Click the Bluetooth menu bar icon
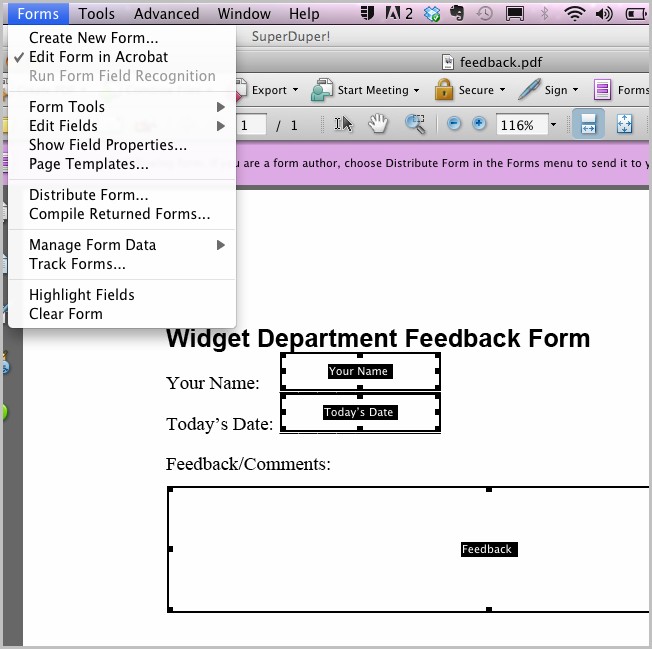Screen dimensions: 652x649 click(x=544, y=14)
